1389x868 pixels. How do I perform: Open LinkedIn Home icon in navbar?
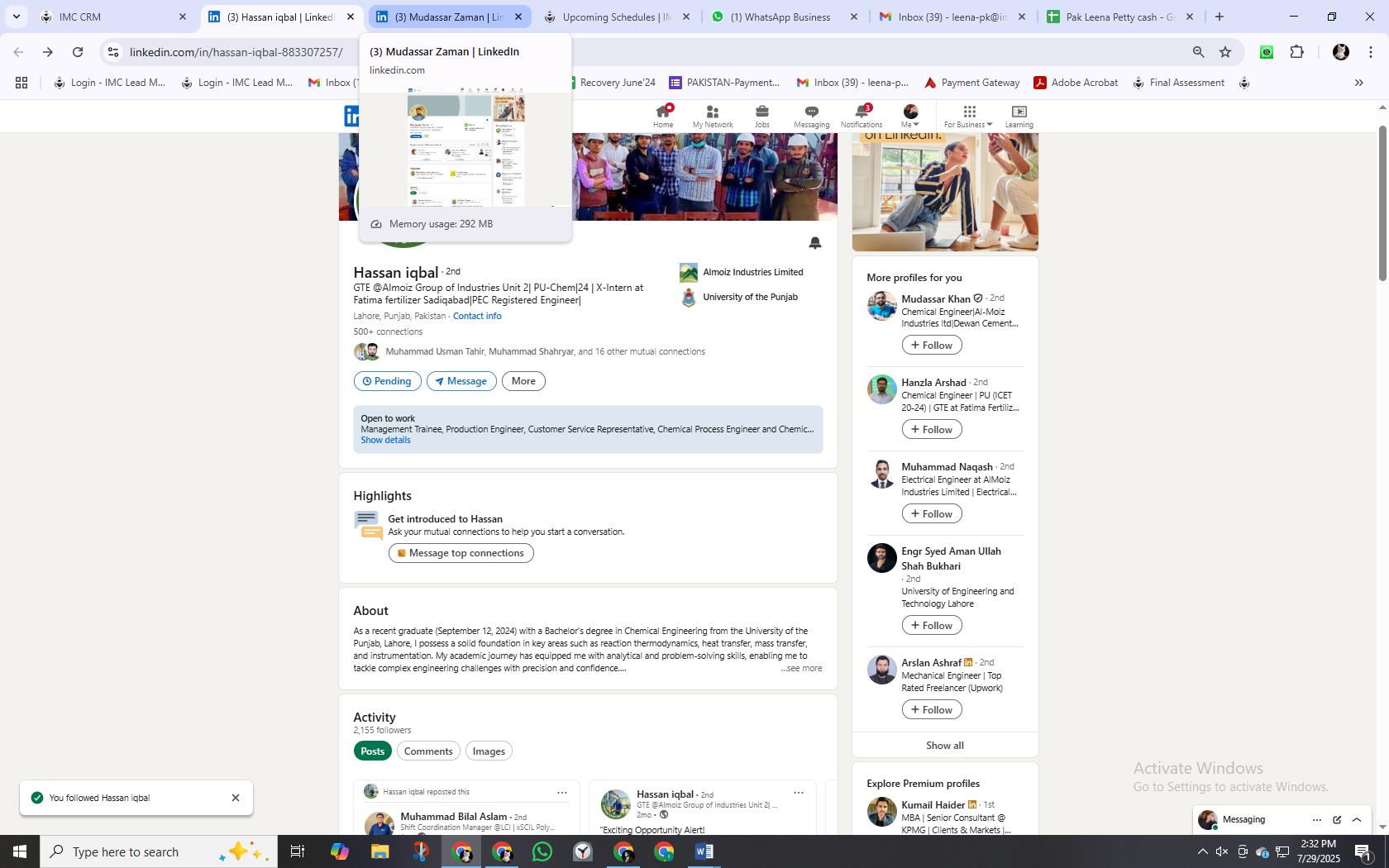663,116
